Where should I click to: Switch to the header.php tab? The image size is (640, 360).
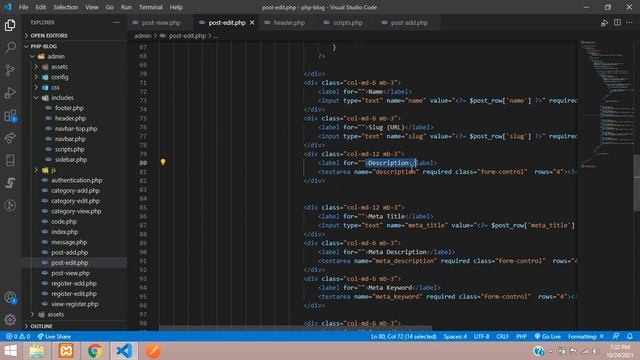289,23
